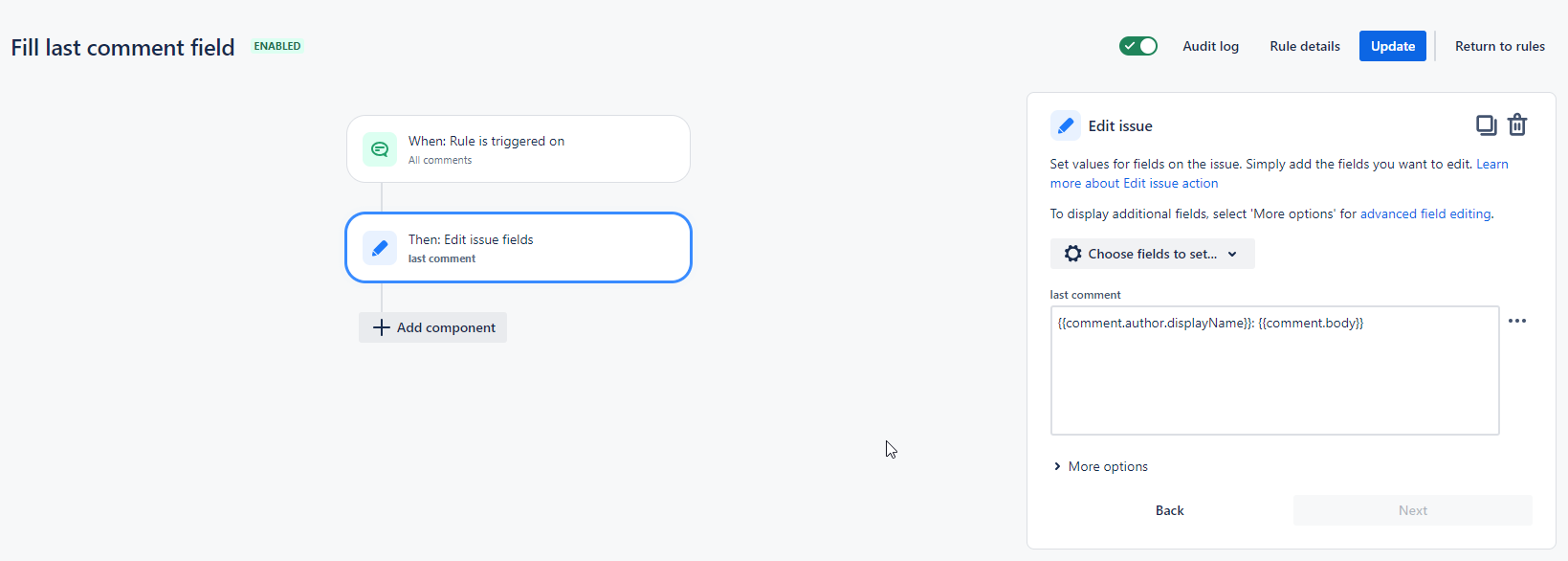Click the copy action icon in Edit issue panel
This screenshot has height=561, width=1568.
[x=1486, y=125]
